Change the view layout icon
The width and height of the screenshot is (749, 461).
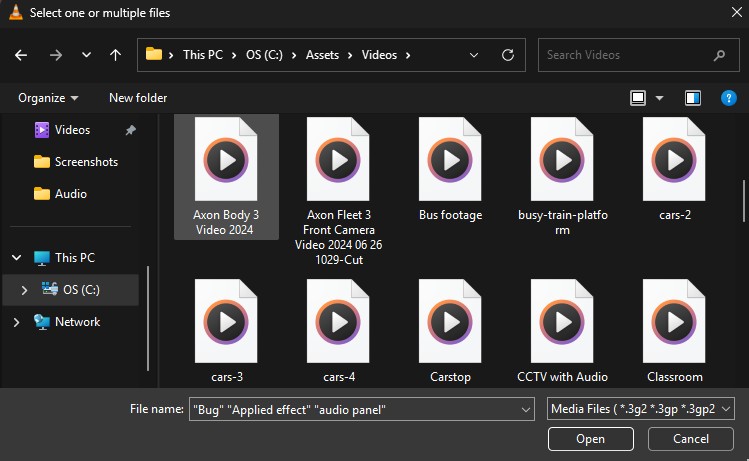click(638, 98)
